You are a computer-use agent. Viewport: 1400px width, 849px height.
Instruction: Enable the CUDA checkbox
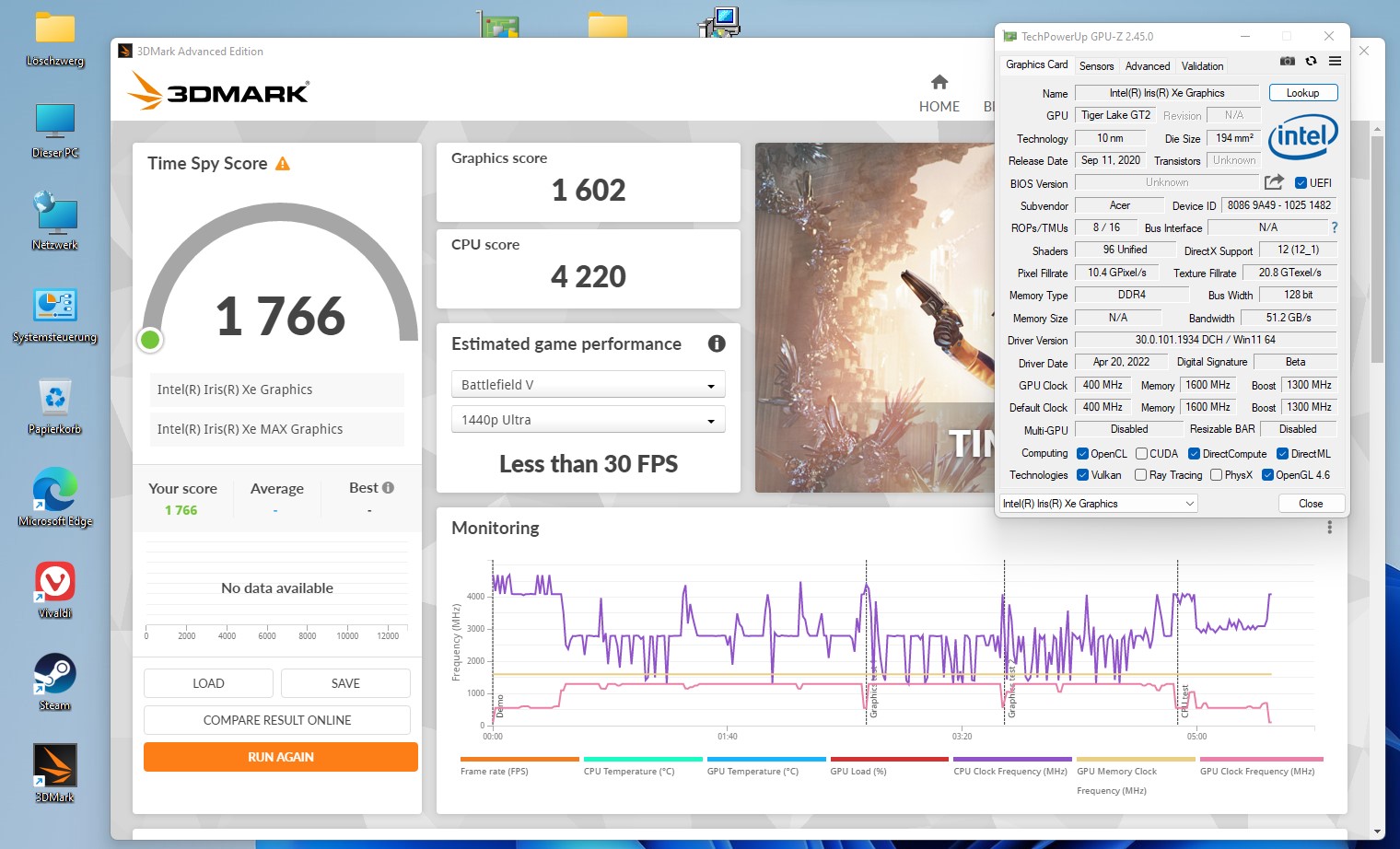pyautogui.click(x=1141, y=454)
